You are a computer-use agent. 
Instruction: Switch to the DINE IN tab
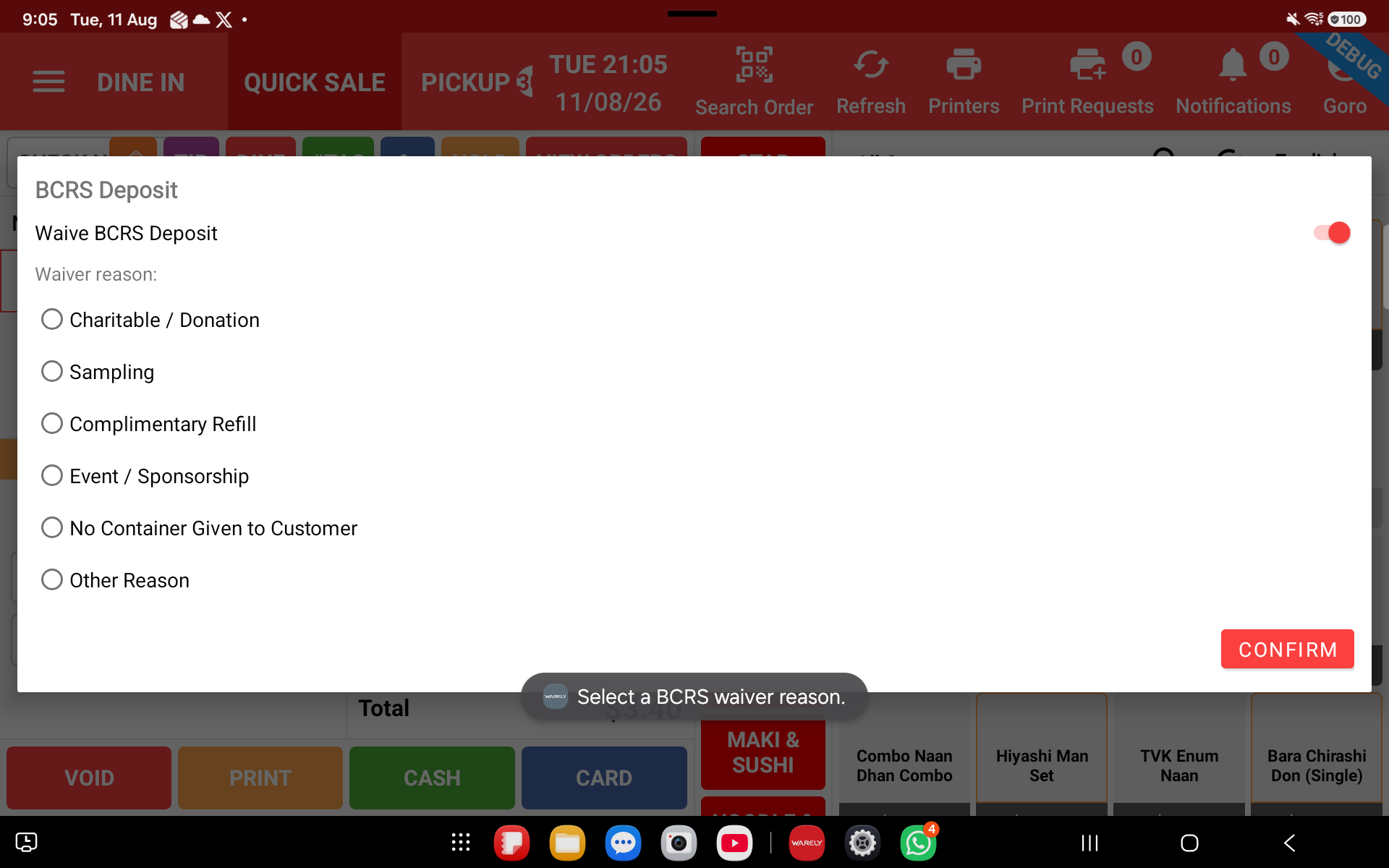tap(141, 82)
